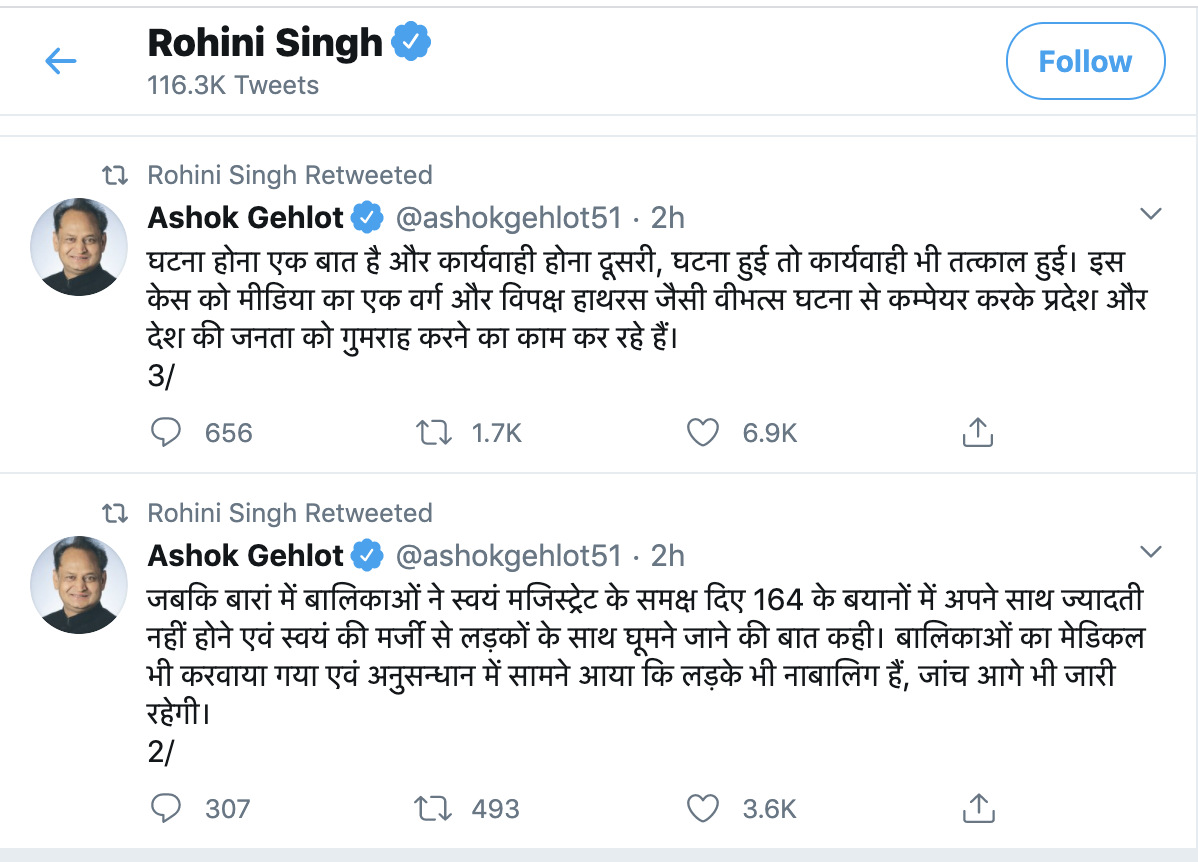Open the 2h timestamp of first tweet
Screen dimensions: 1198x862
(668, 217)
